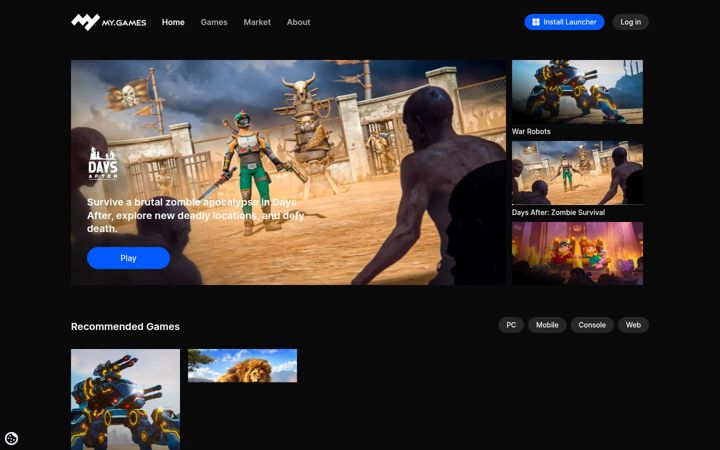The image size is (720, 450).
Task: Open the Games menu item
Action: click(x=214, y=22)
